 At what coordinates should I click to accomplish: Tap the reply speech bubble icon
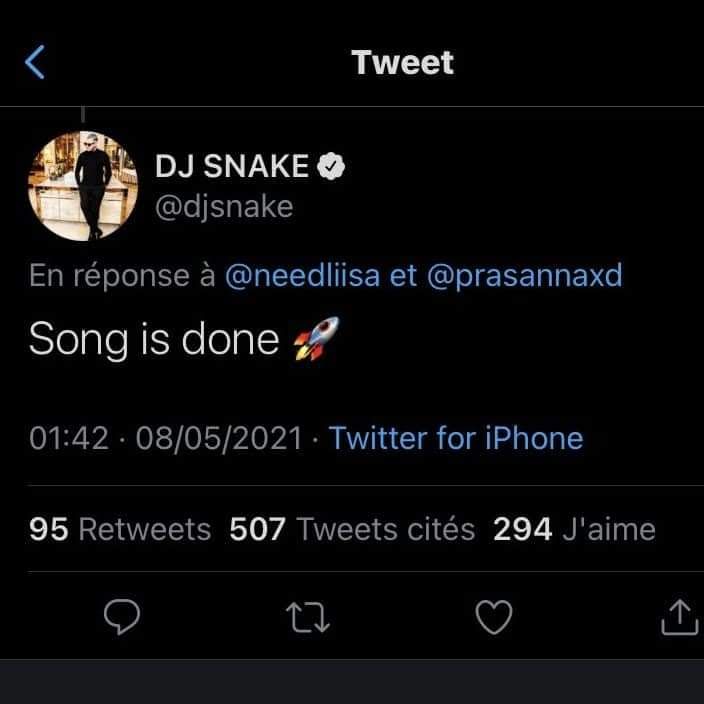121,618
